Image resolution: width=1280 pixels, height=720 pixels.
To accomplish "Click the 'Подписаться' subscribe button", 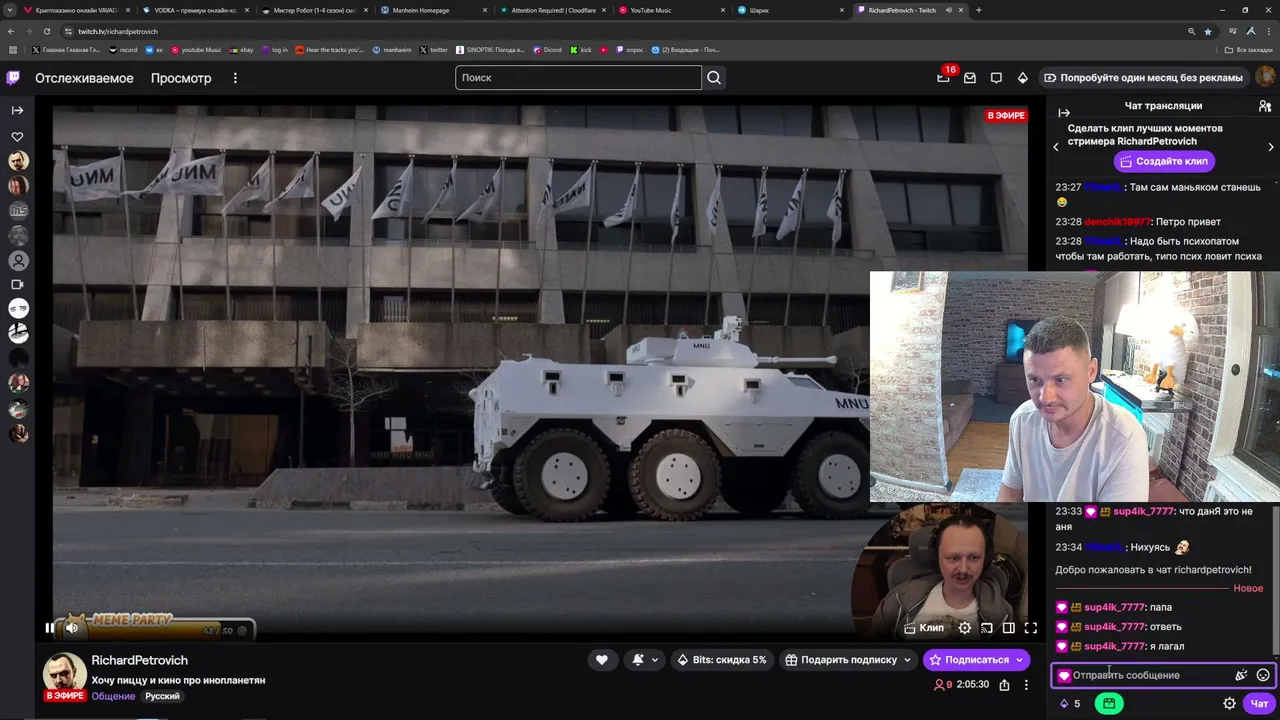I will click(968, 660).
